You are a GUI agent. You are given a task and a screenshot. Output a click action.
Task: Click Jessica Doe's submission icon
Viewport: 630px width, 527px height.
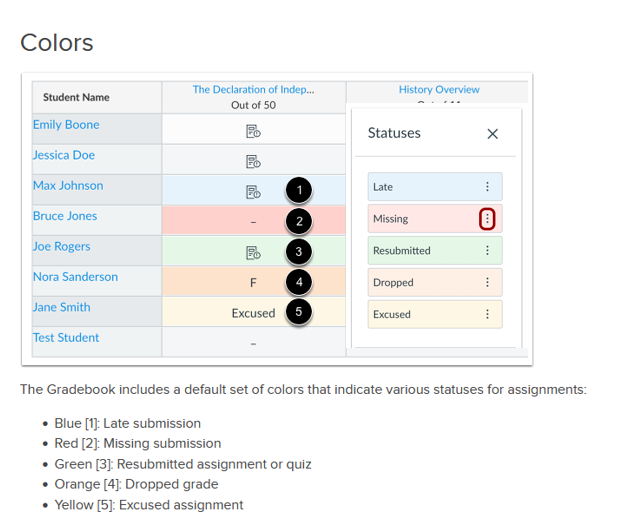(x=253, y=161)
